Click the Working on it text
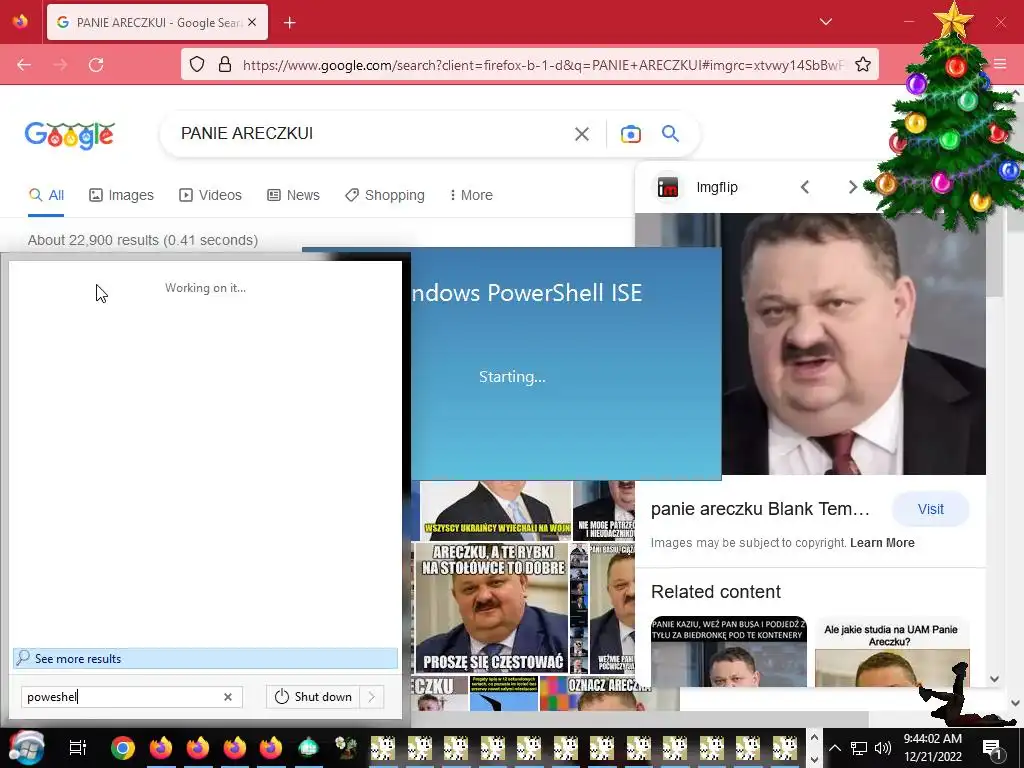The height and width of the screenshot is (768, 1024). [x=205, y=288]
